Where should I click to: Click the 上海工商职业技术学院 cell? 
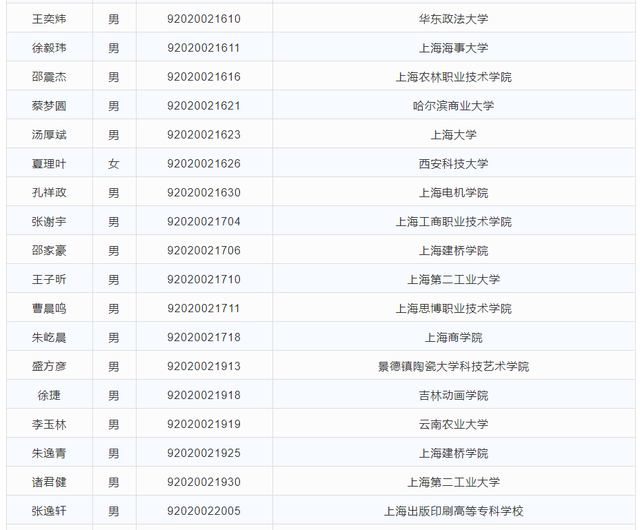(453, 222)
